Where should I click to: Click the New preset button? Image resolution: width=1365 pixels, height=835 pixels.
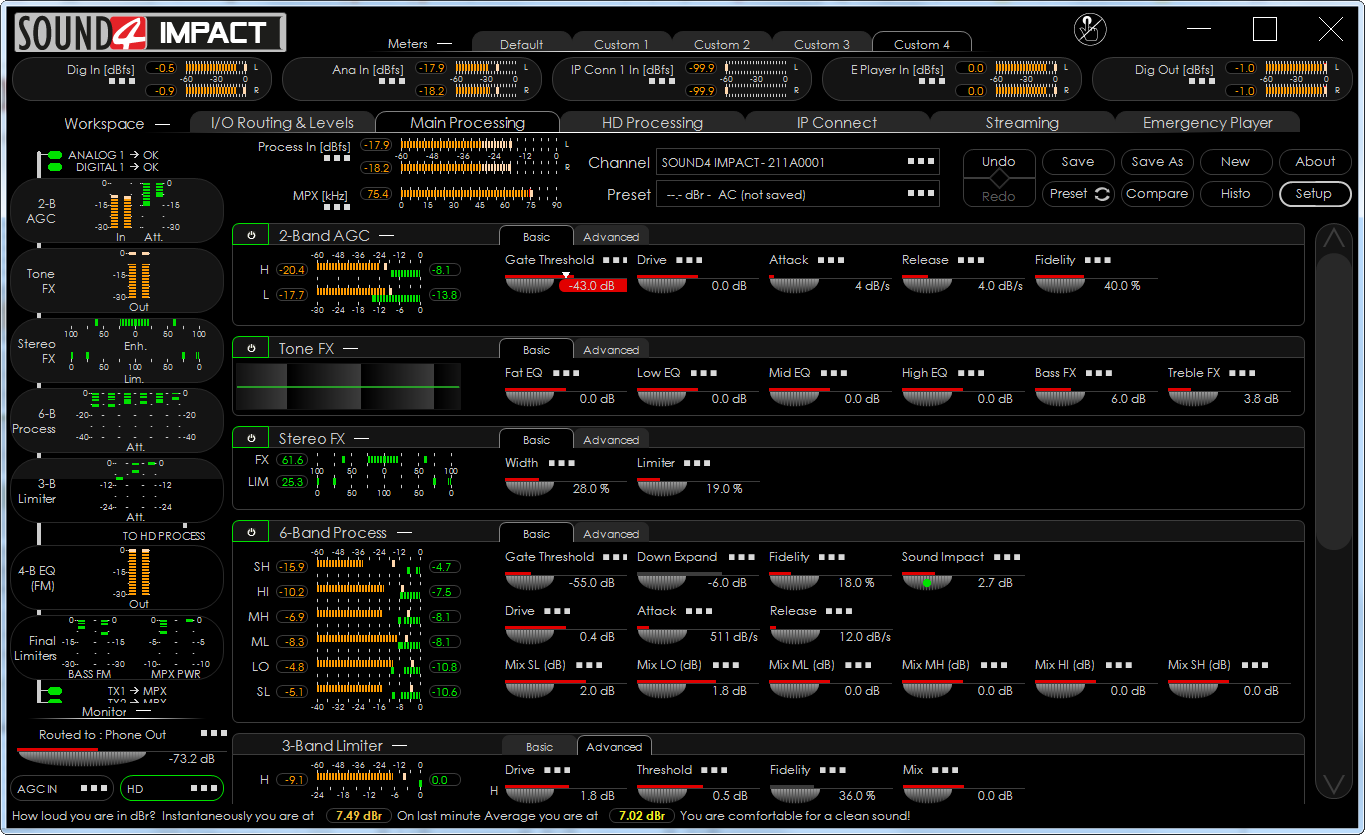pyautogui.click(x=1235, y=162)
